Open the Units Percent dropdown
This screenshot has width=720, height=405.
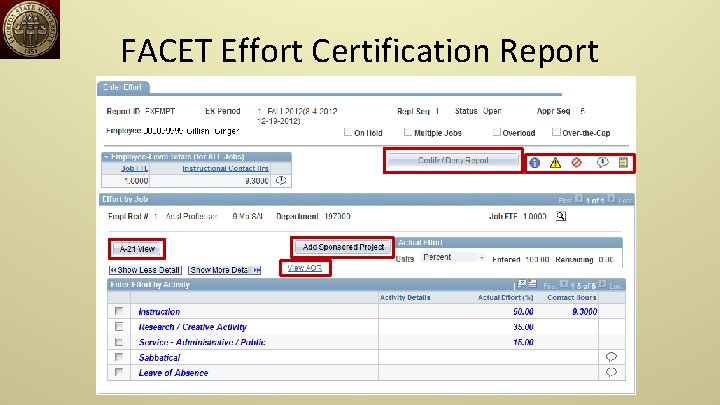(454, 258)
